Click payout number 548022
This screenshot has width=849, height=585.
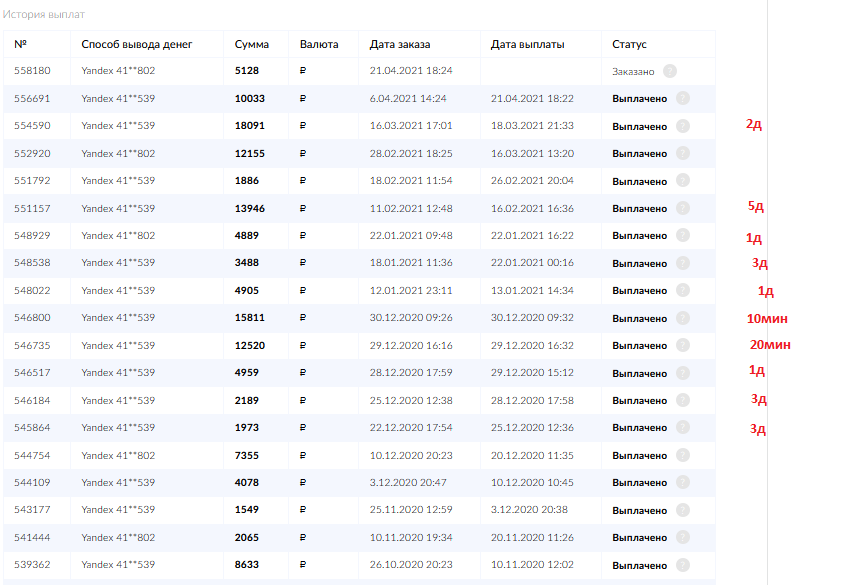pyautogui.click(x=32, y=291)
